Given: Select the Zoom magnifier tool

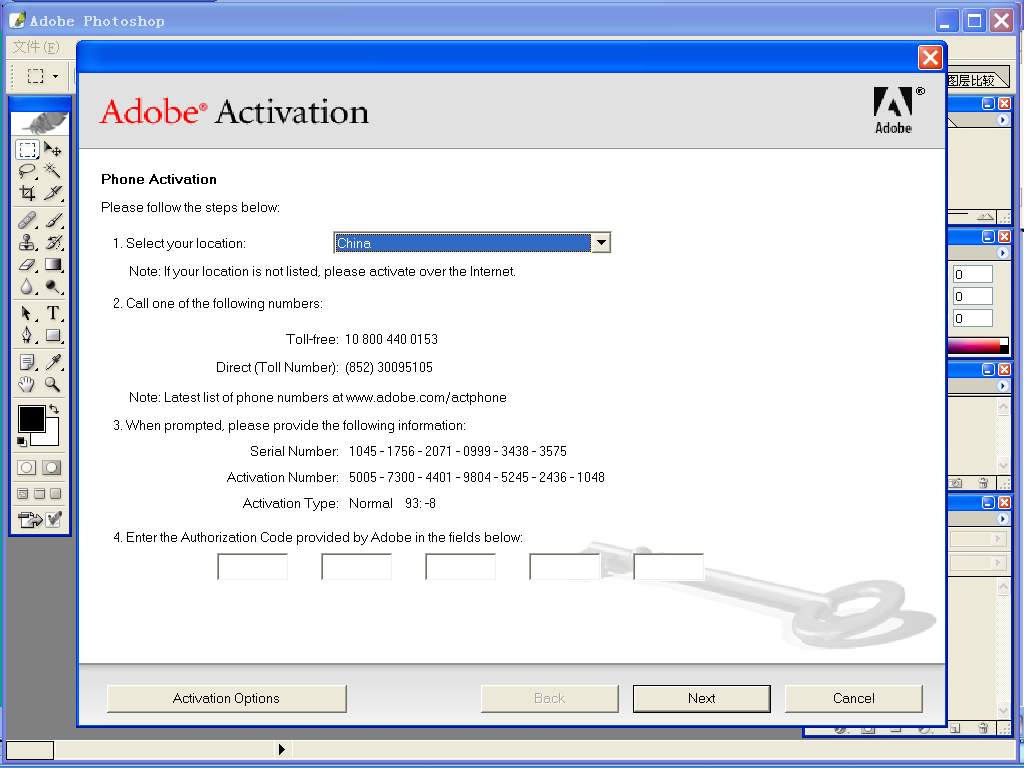Looking at the screenshot, I should 53,384.
